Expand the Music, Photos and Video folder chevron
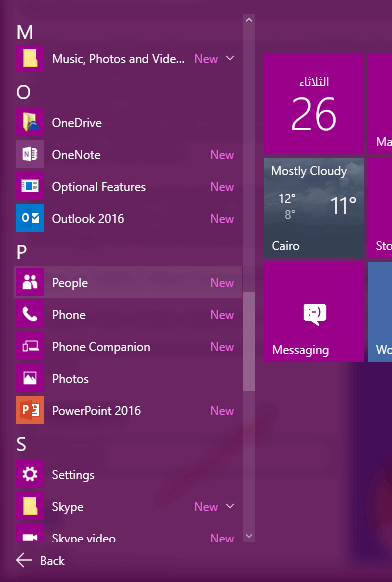The width and height of the screenshot is (392, 582). [x=230, y=58]
